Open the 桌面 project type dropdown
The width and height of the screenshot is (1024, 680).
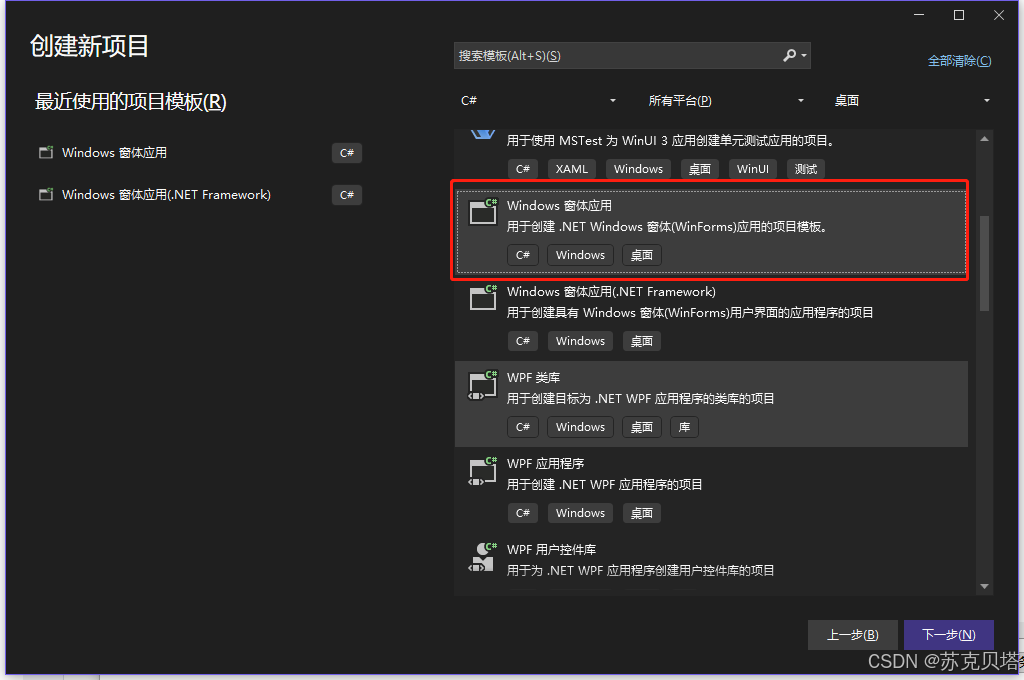tap(912, 101)
